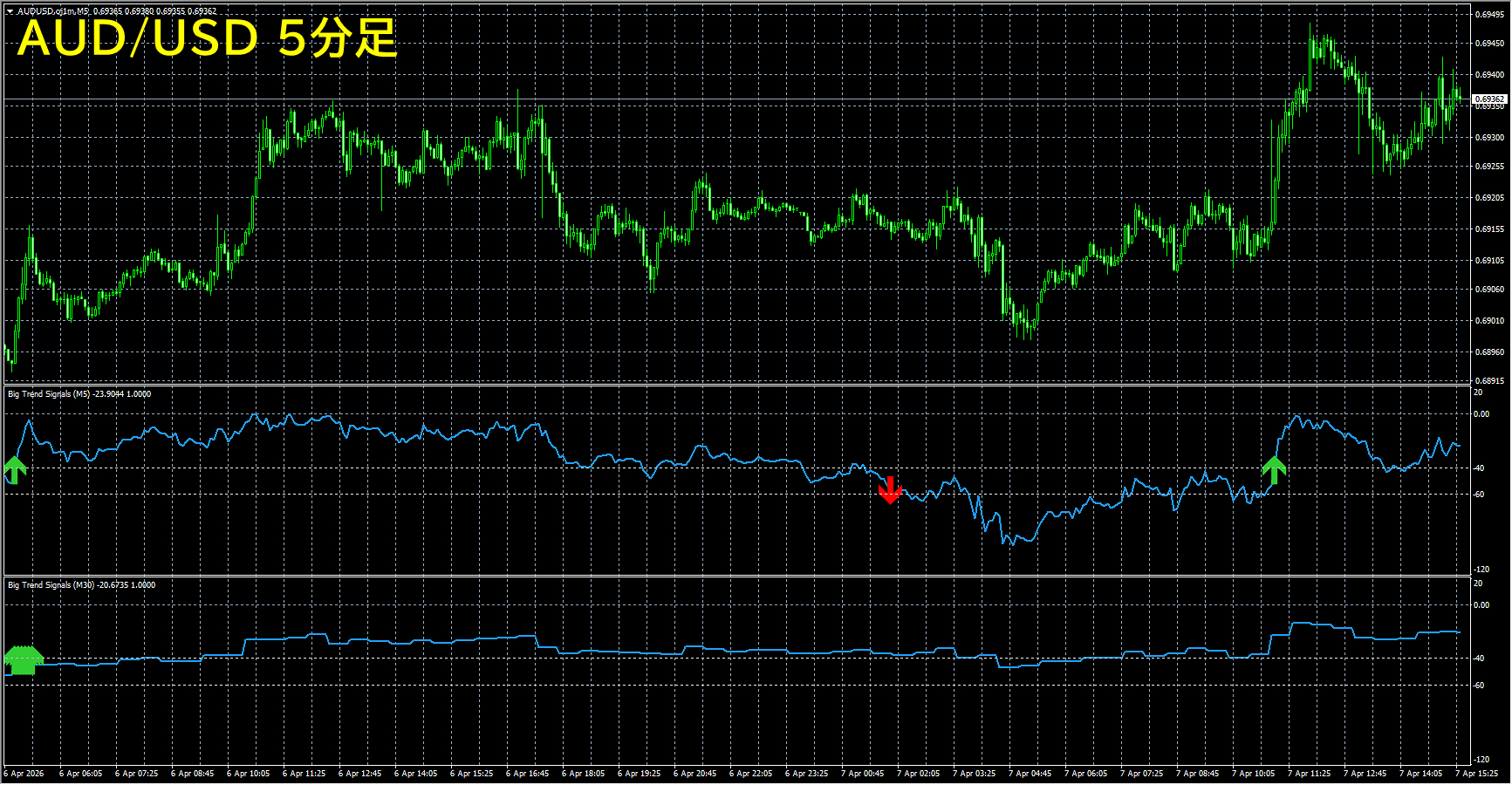
Task: Click the 7 Apr 10:05 time label
Action: click(x=1253, y=774)
